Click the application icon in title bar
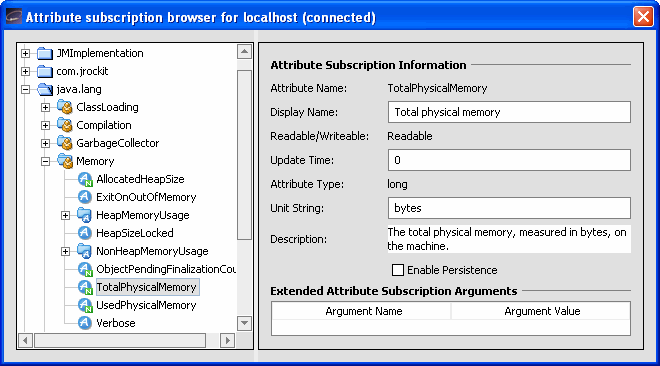 [14, 17]
